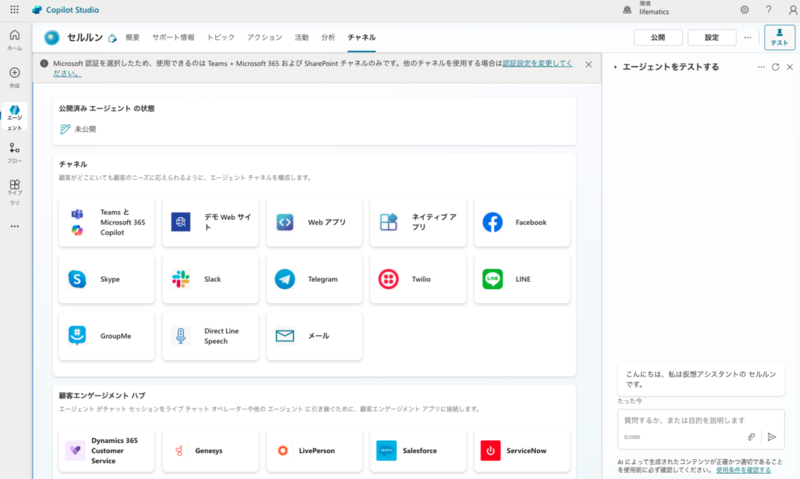Click the Copilot Studio logo icon
The image size is (800, 479).
(x=37, y=10)
